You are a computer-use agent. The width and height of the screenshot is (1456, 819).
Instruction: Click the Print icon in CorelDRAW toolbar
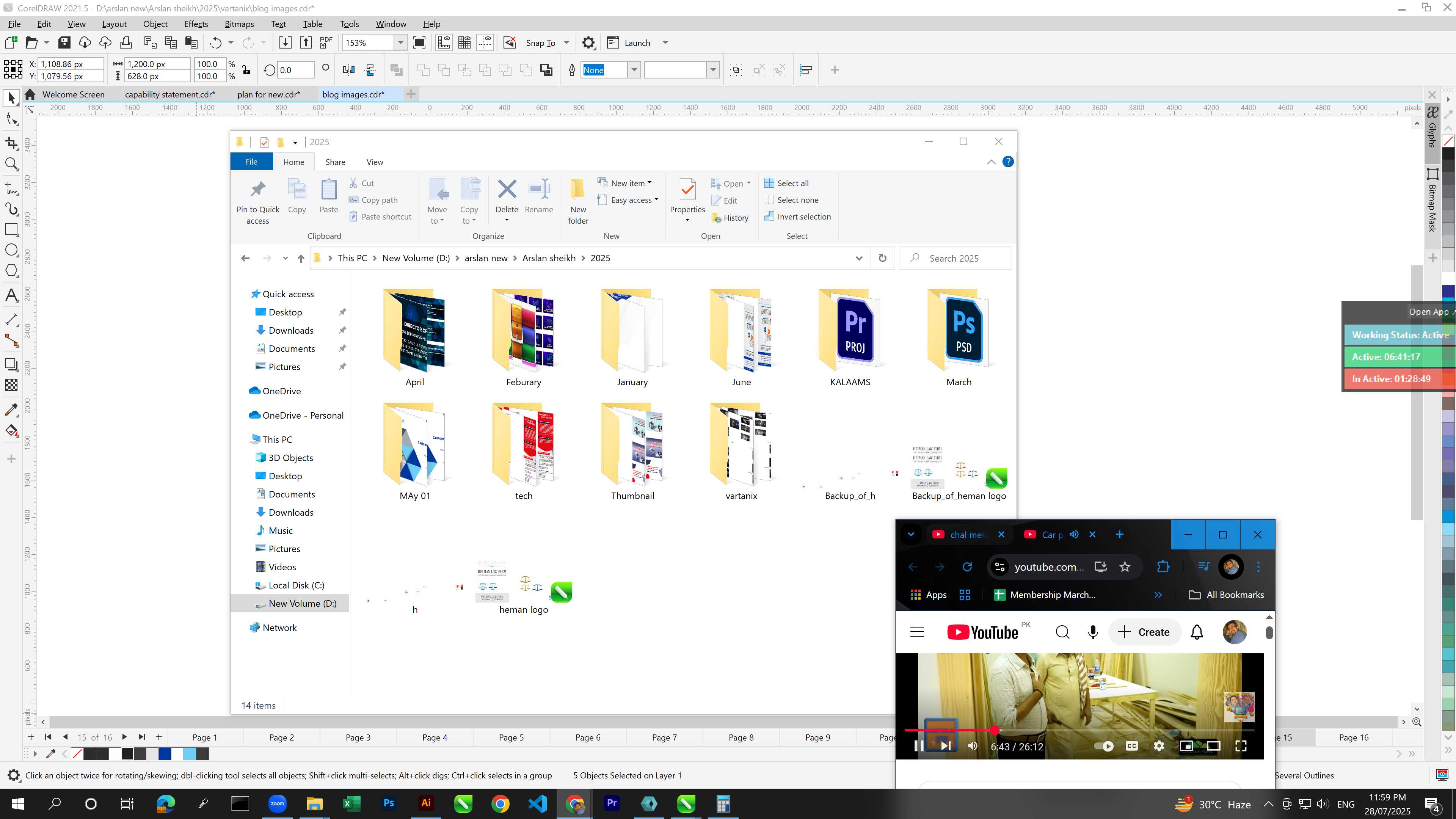(x=126, y=42)
